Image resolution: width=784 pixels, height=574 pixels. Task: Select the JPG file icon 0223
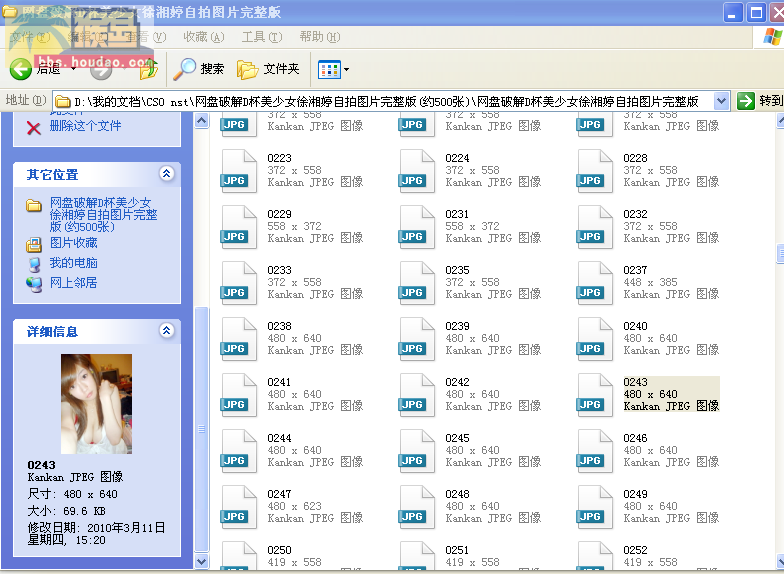[x=239, y=171]
